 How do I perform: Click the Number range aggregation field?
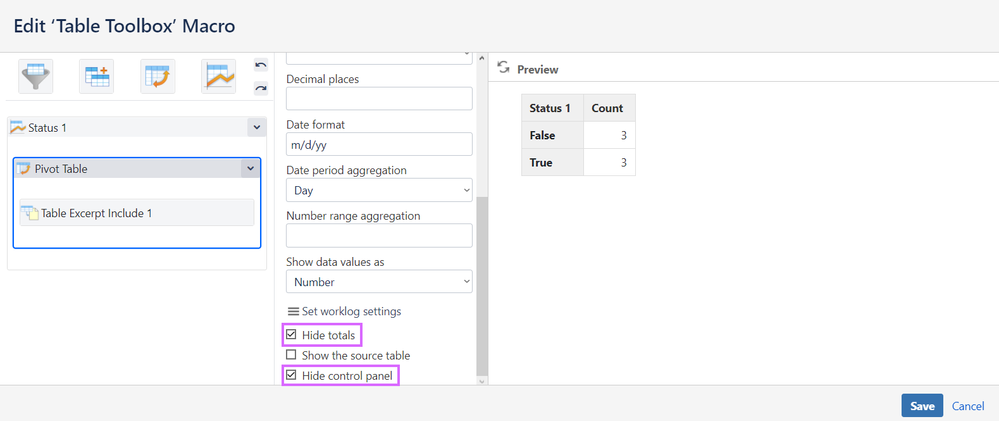pos(379,236)
